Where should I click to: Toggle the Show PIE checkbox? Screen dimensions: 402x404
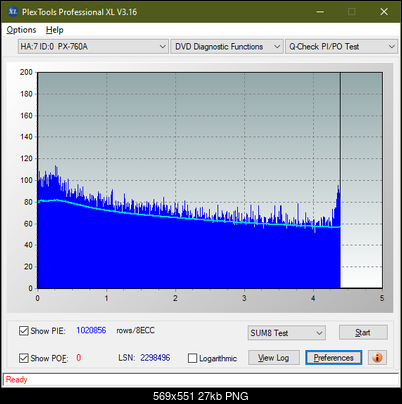(x=24, y=331)
